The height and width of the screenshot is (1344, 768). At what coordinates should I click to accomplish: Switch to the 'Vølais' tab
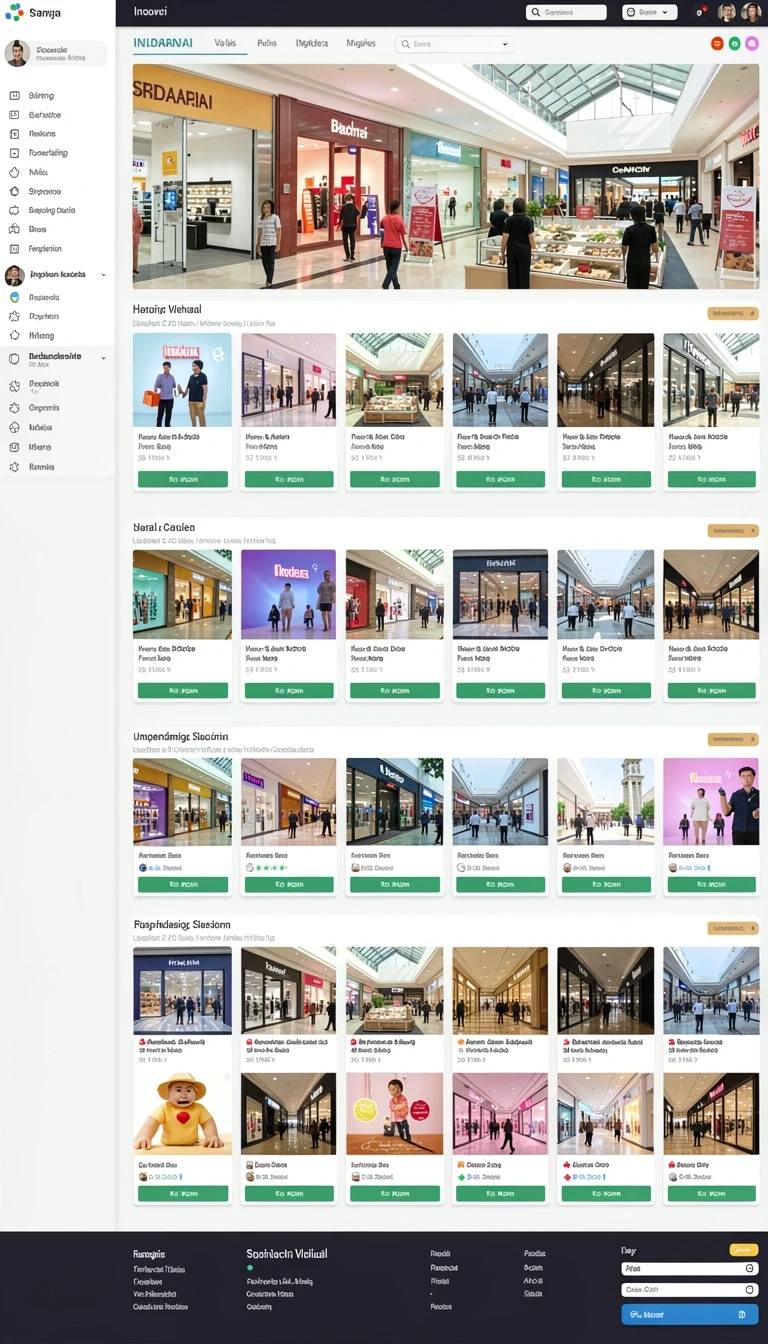pyautogui.click(x=225, y=44)
